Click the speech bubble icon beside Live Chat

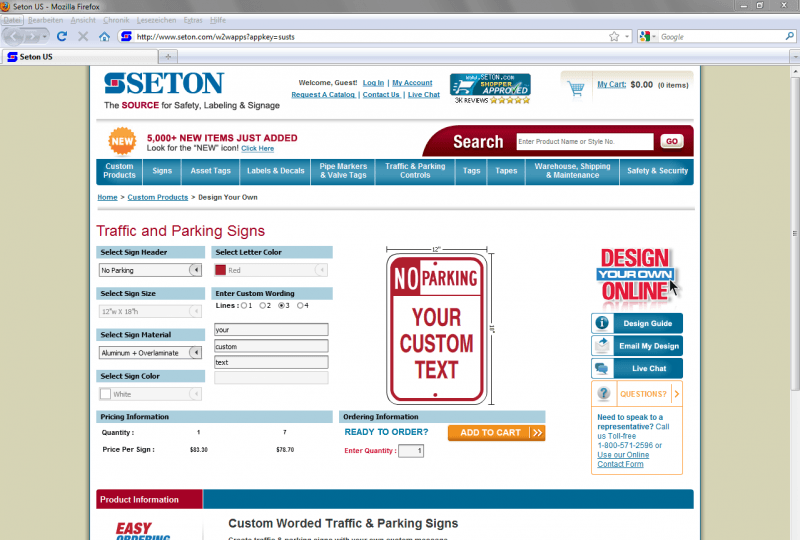pos(602,368)
